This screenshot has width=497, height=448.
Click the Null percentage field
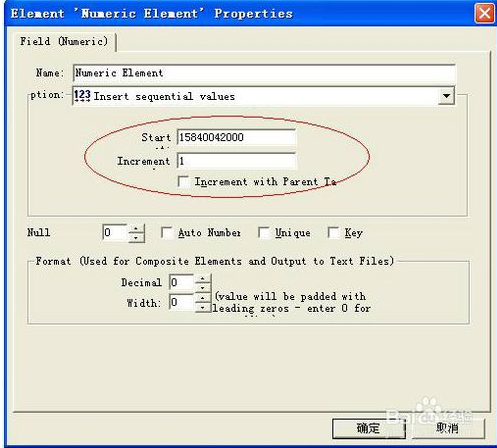115,232
